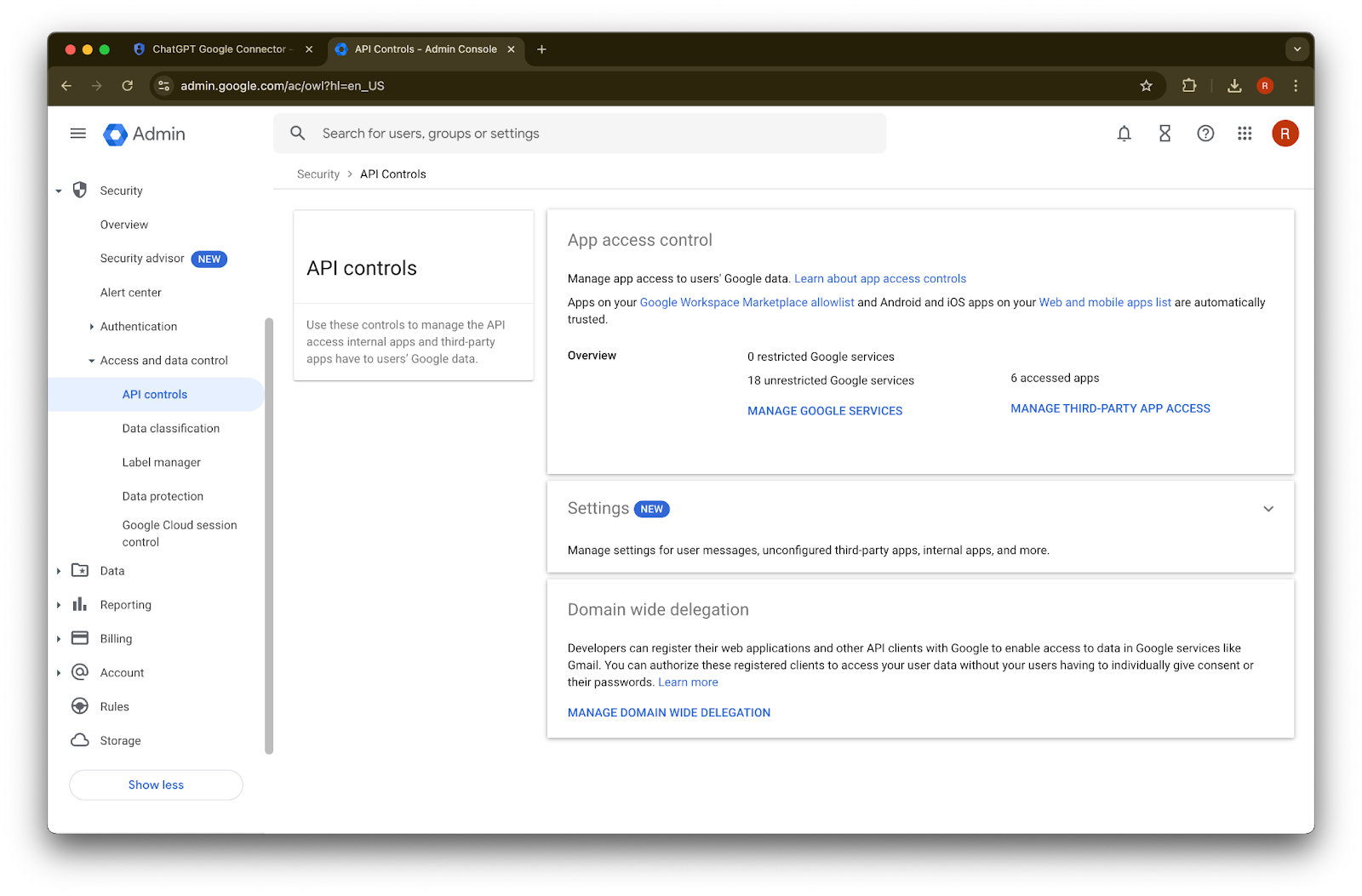Image resolution: width=1362 pixels, height=896 pixels.
Task: Open Data protection in sidebar
Action: click(x=163, y=497)
